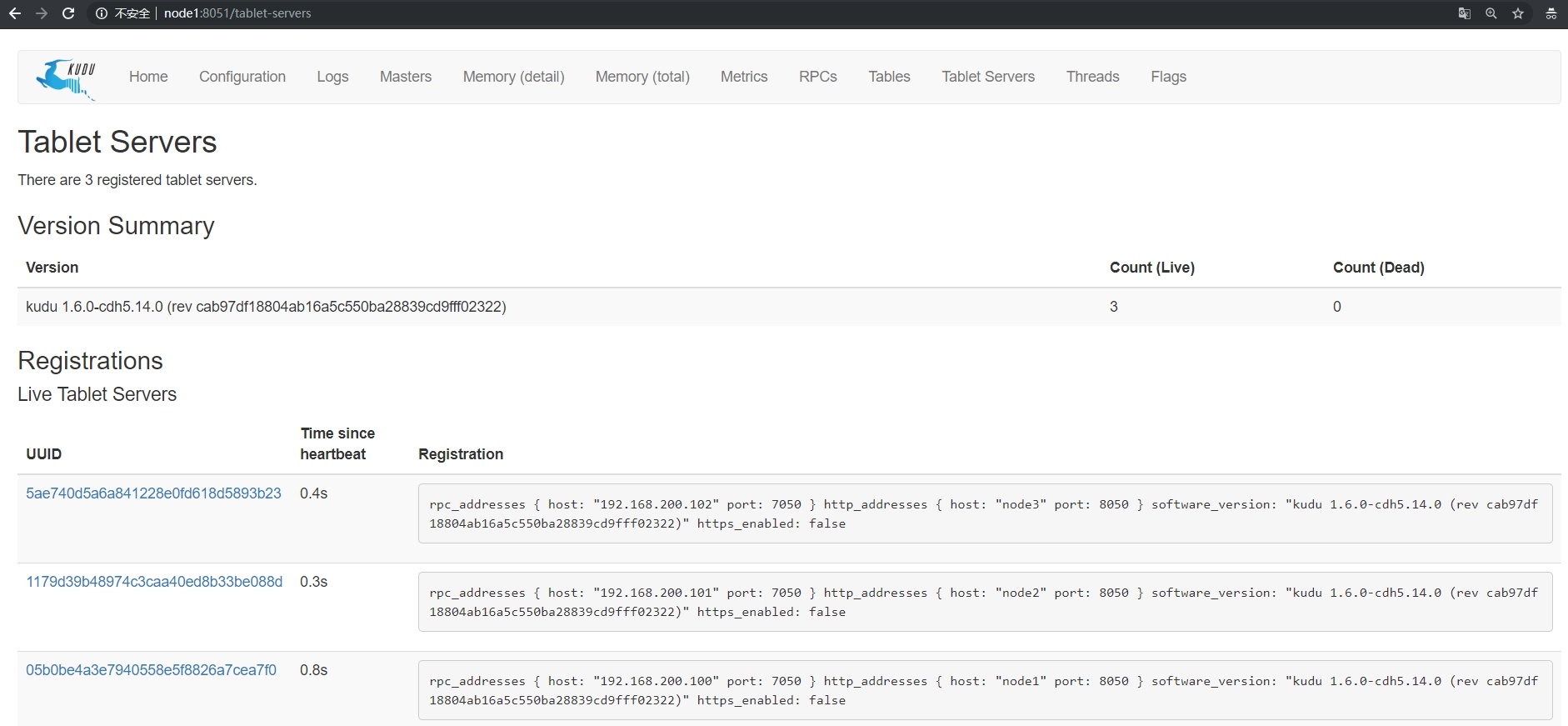Click the browser forward arrow
Viewport: 1568px width, 726px height.
(42, 13)
